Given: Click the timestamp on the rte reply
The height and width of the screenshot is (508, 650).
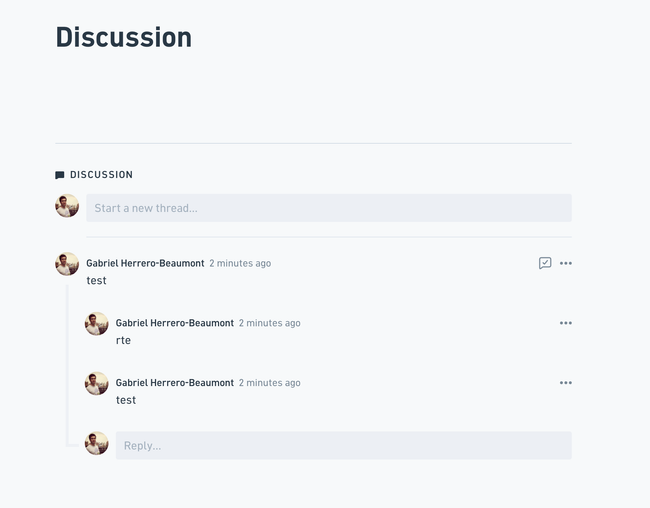Looking at the screenshot, I should pyautogui.click(x=269, y=323).
